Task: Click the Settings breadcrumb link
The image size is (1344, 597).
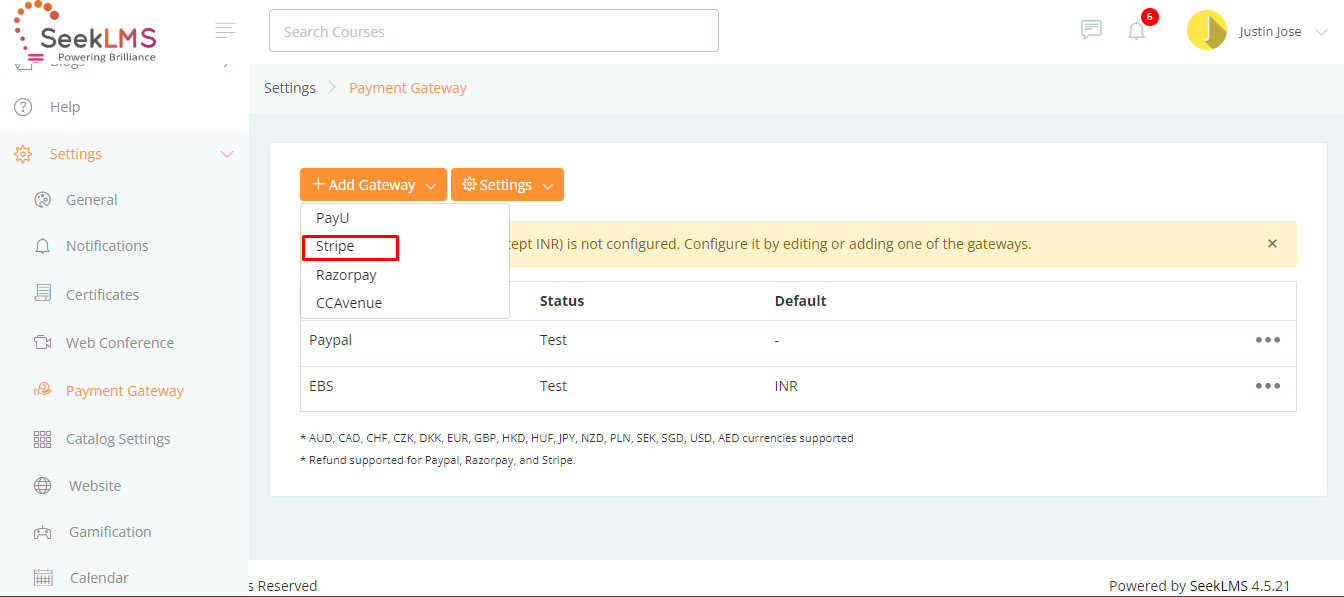Action: (x=290, y=88)
